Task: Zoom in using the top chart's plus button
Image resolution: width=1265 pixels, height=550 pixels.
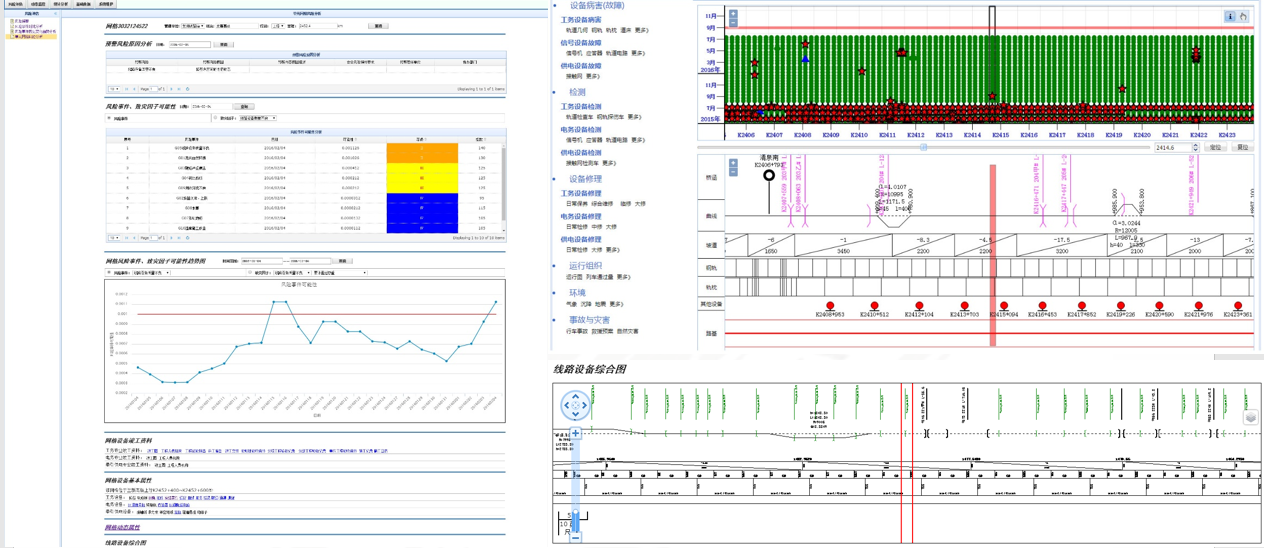Action: [733, 15]
